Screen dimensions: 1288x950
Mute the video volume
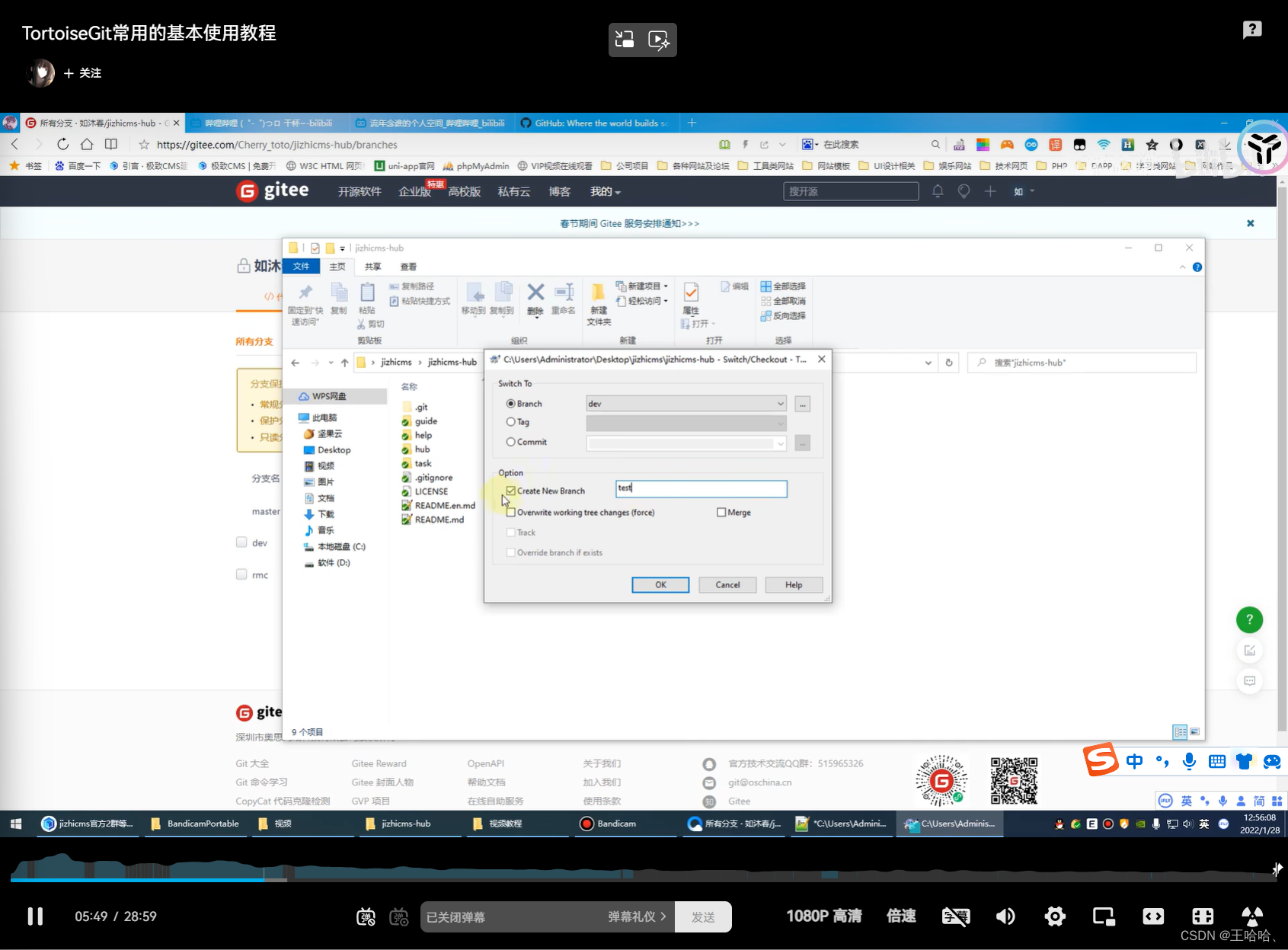[1005, 916]
